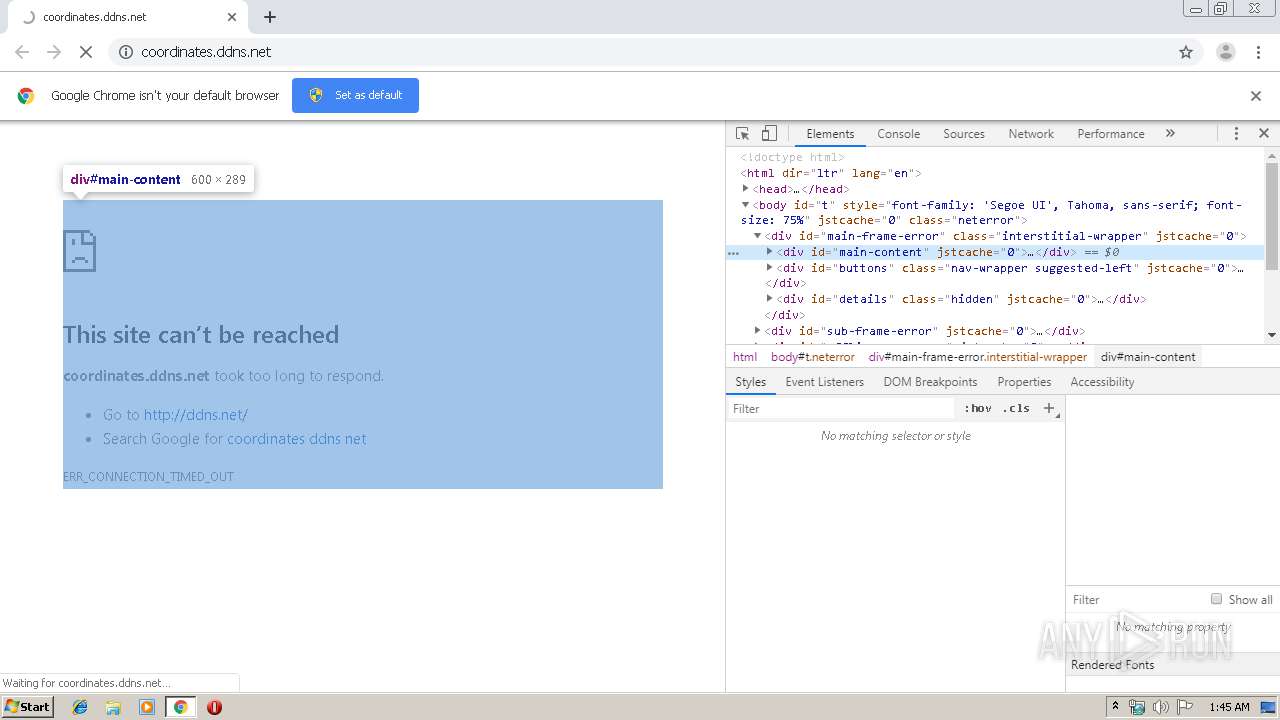Expand the main-content div node
The height and width of the screenshot is (720, 1280).
pyautogui.click(x=769, y=252)
